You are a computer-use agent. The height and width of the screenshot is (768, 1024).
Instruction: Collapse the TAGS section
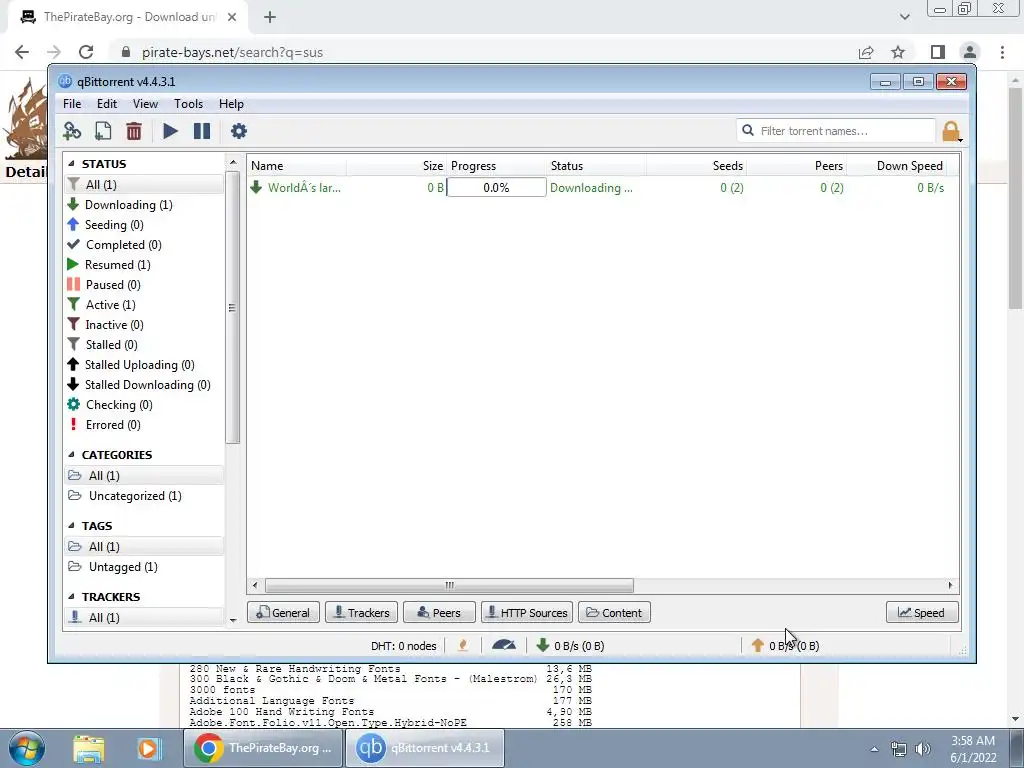(72, 526)
